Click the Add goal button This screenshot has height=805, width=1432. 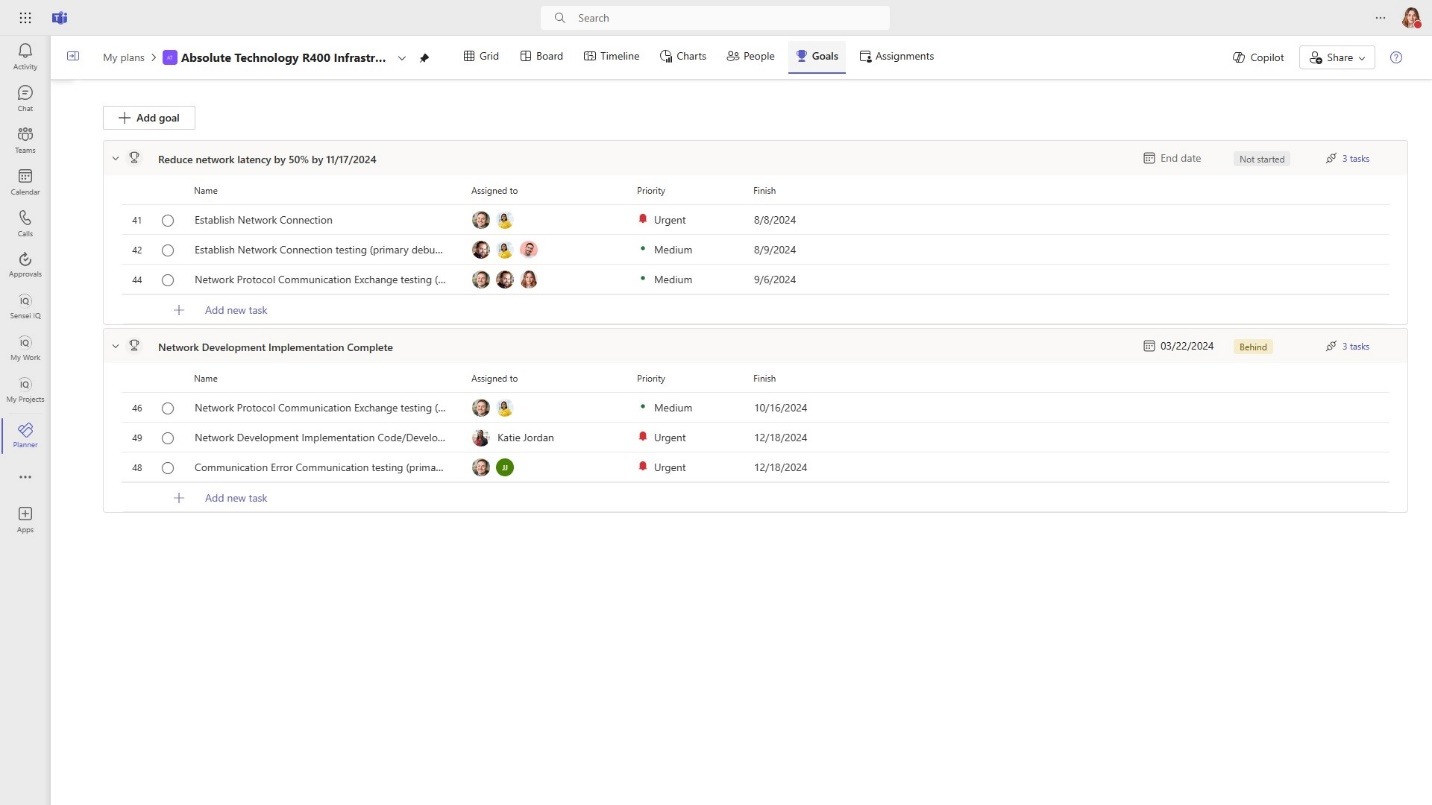tap(149, 118)
